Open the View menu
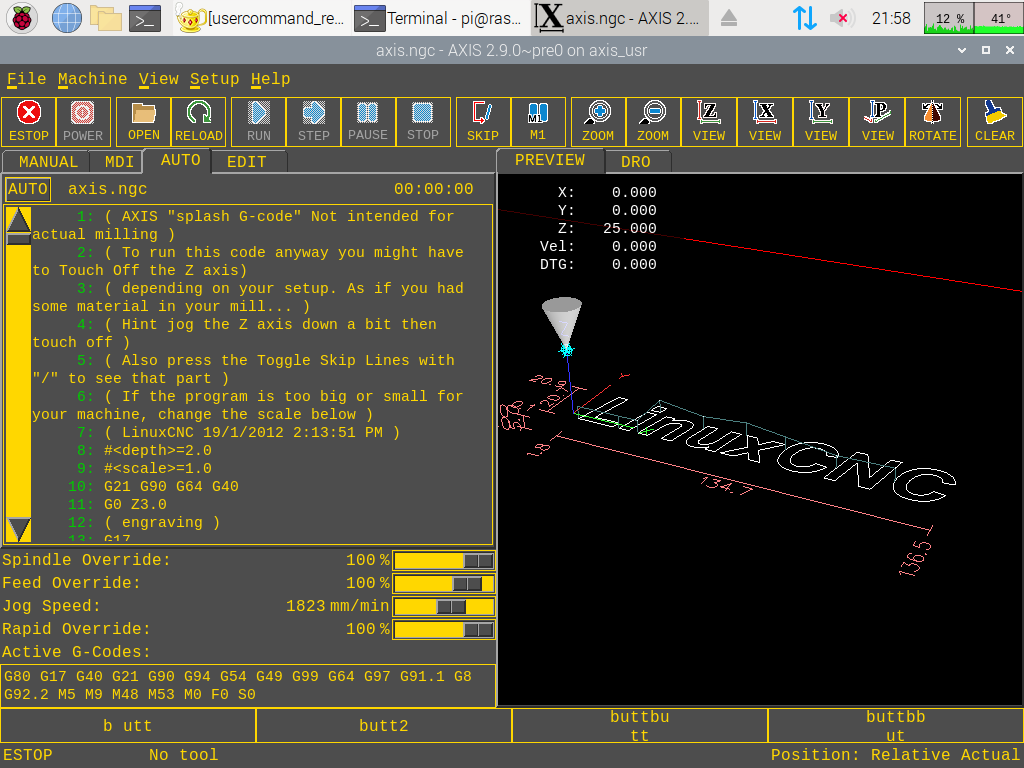Viewport: 1024px width, 768px height. click(159, 79)
